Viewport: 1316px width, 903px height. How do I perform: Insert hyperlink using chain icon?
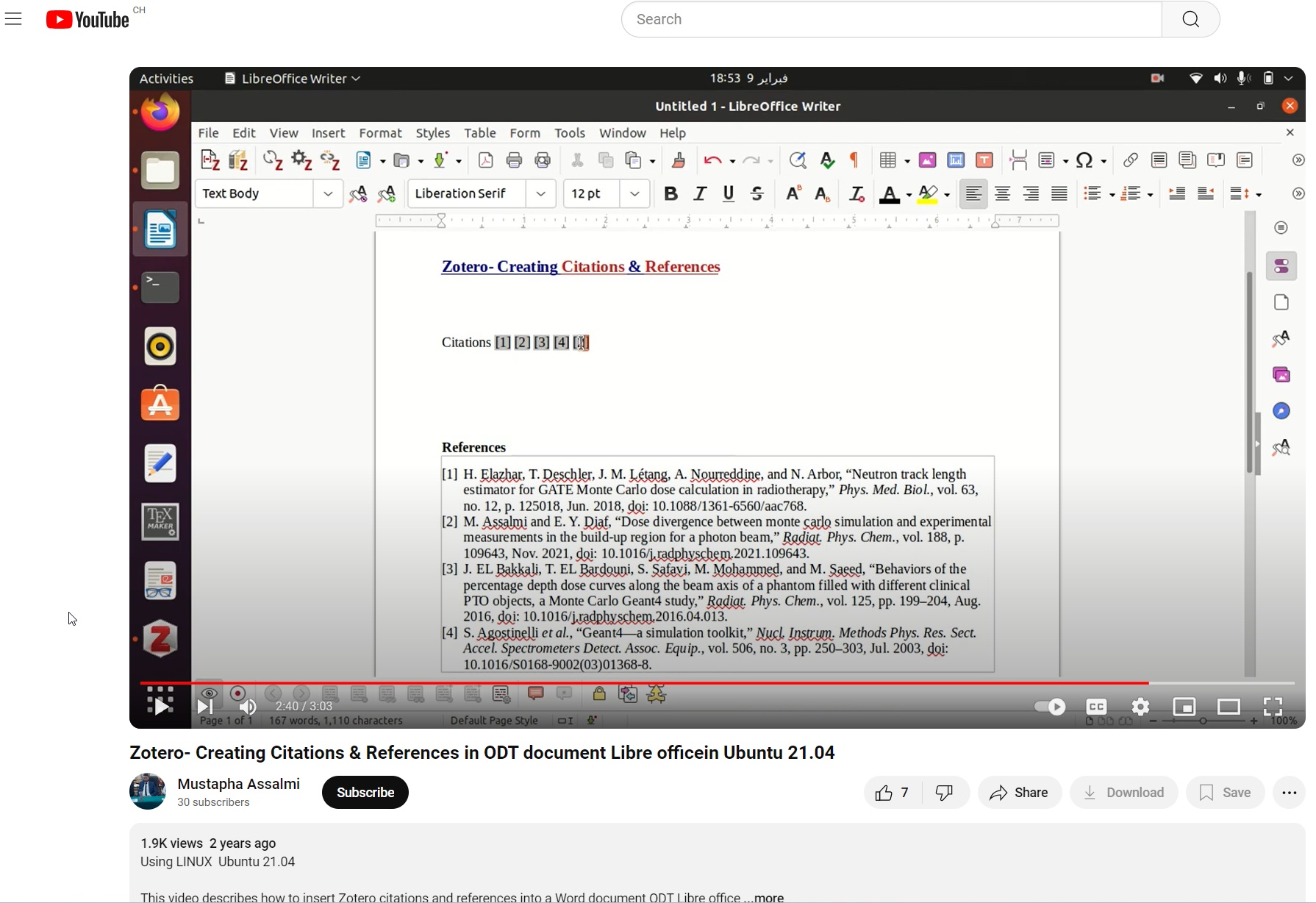tap(1130, 160)
